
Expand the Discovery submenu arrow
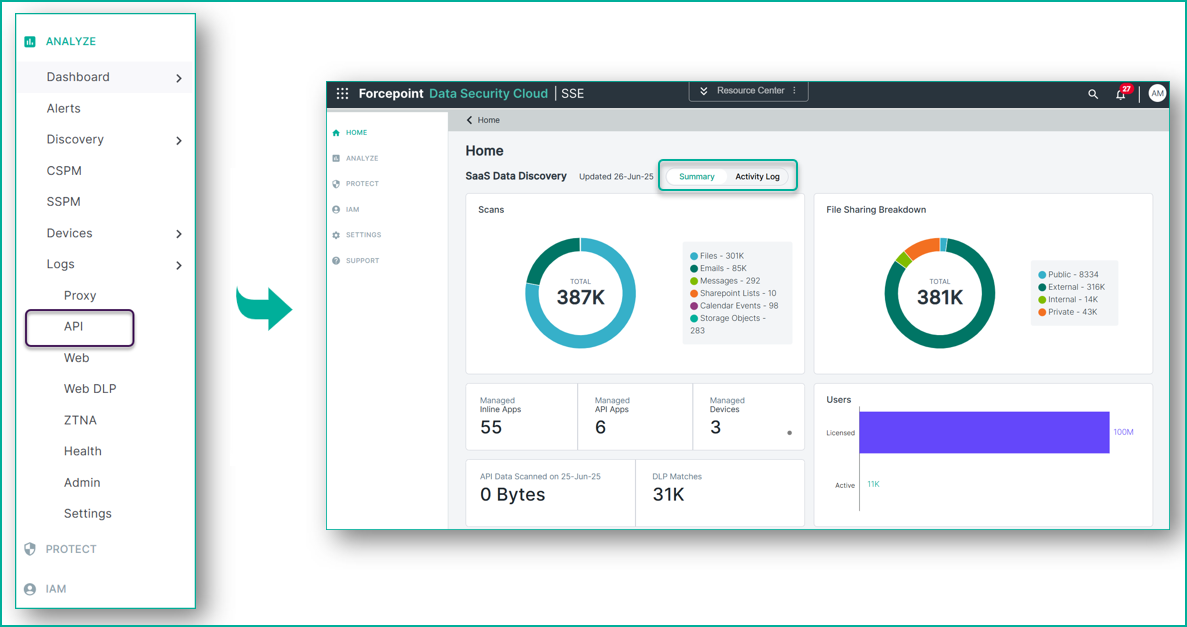tap(179, 140)
